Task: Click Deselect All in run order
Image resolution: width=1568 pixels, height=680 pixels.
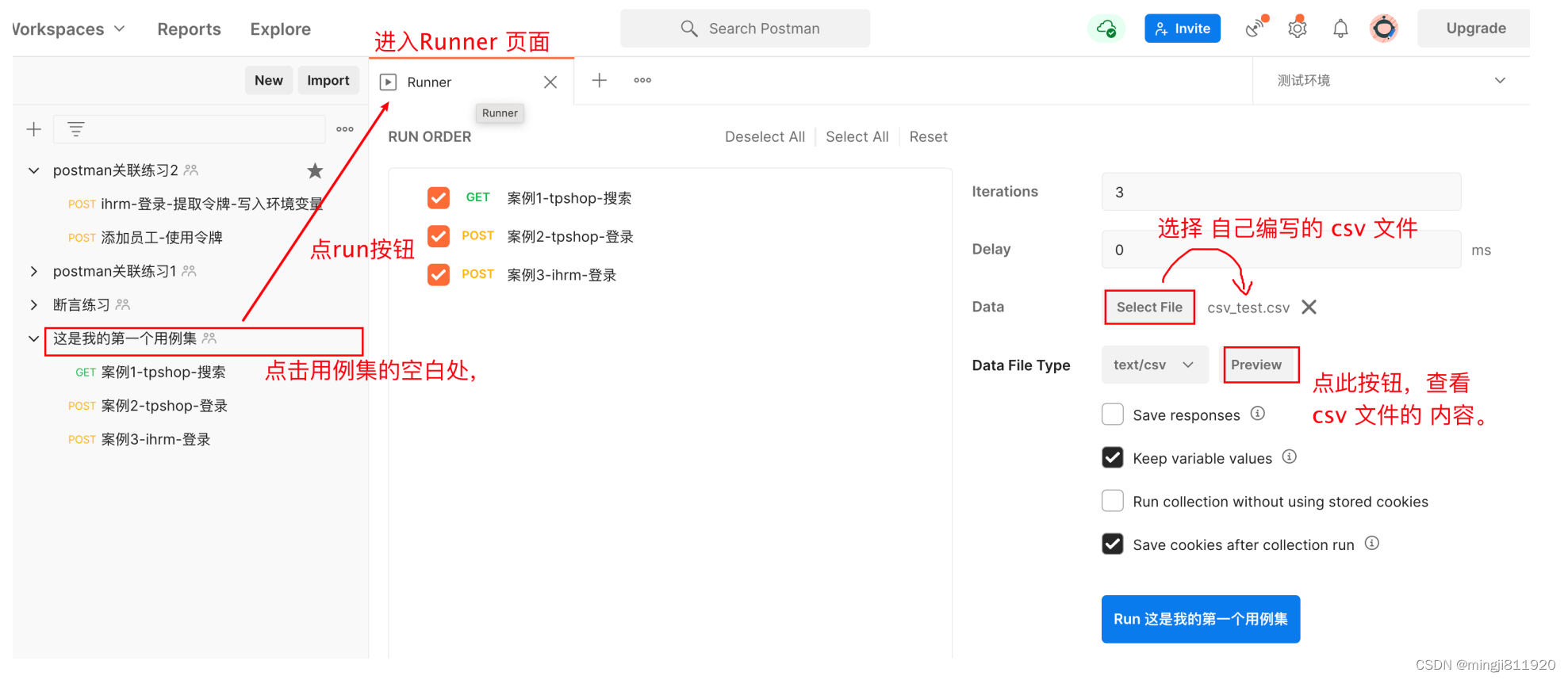Action: 765,136
